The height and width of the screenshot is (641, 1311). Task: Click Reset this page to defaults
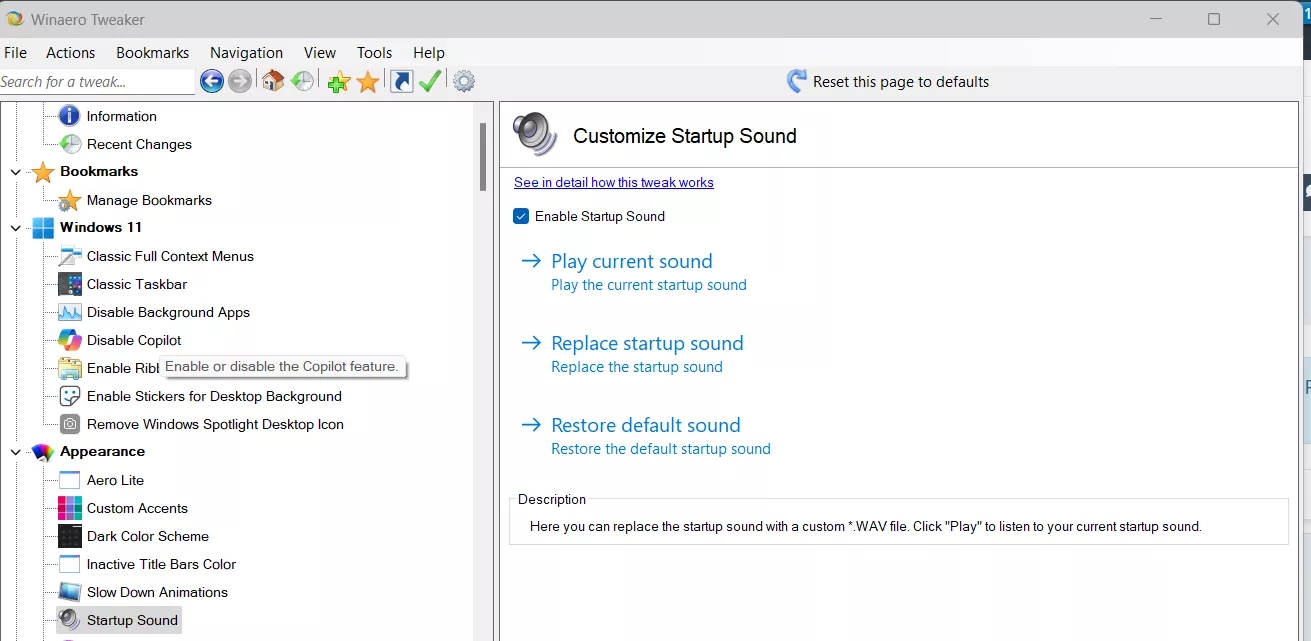(x=888, y=82)
